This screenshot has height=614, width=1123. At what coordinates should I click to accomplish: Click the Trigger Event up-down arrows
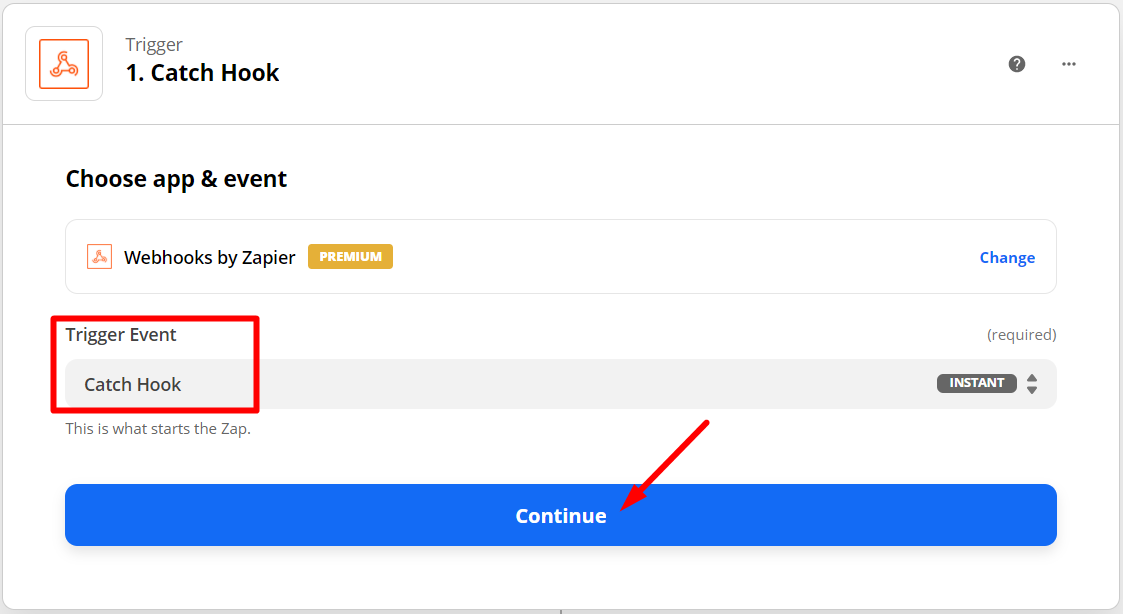coord(1032,384)
